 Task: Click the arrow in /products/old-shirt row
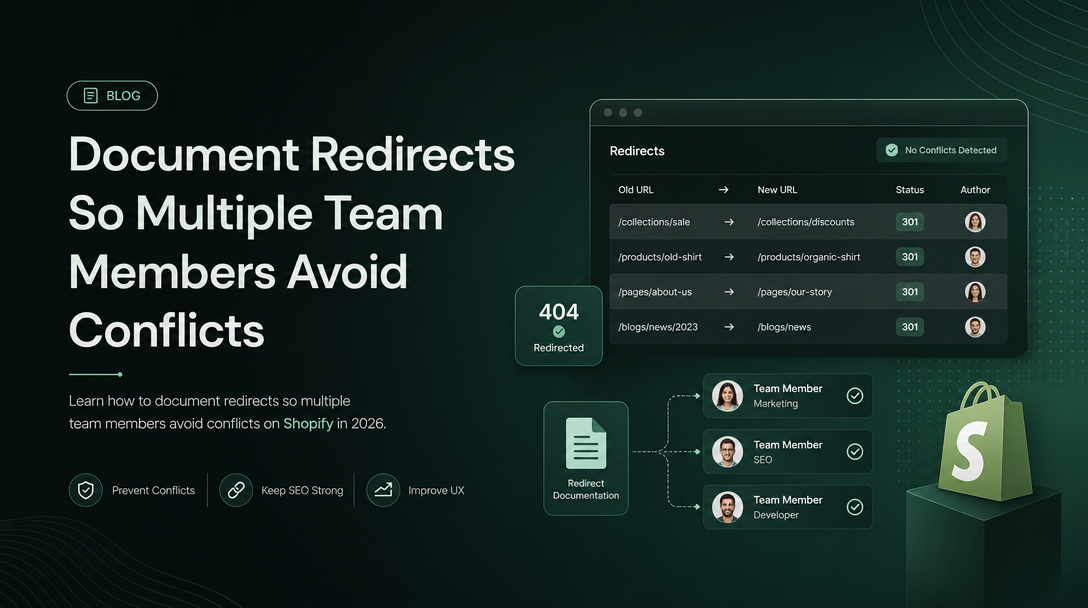click(729, 257)
